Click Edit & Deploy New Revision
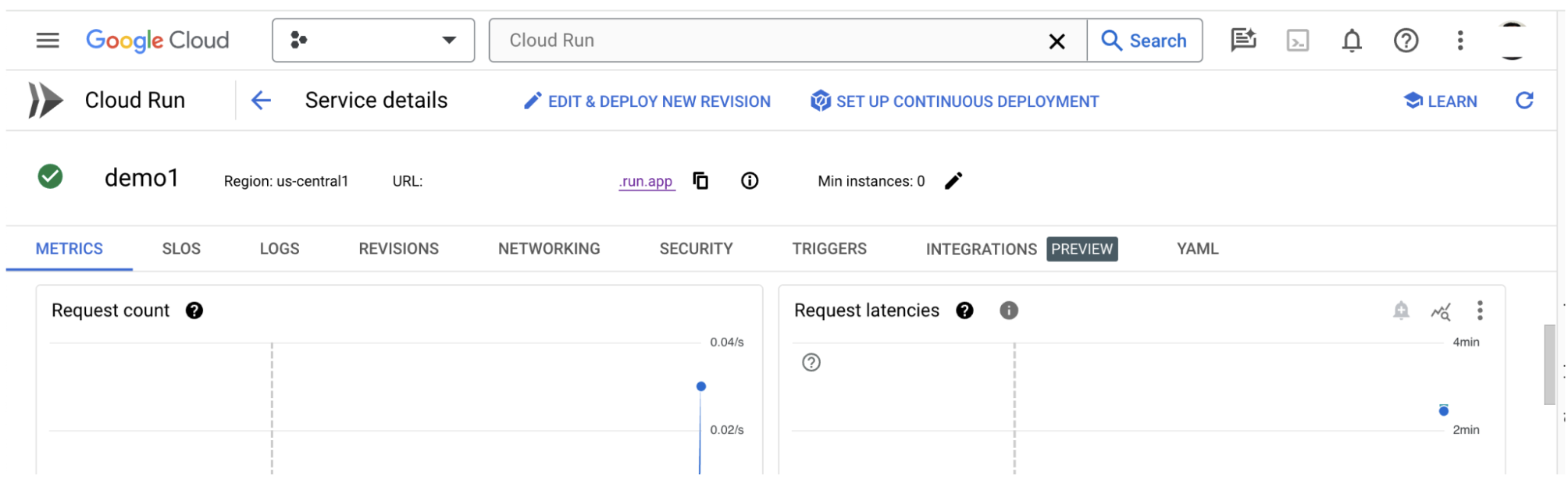The height and width of the screenshot is (504, 1568). (647, 101)
